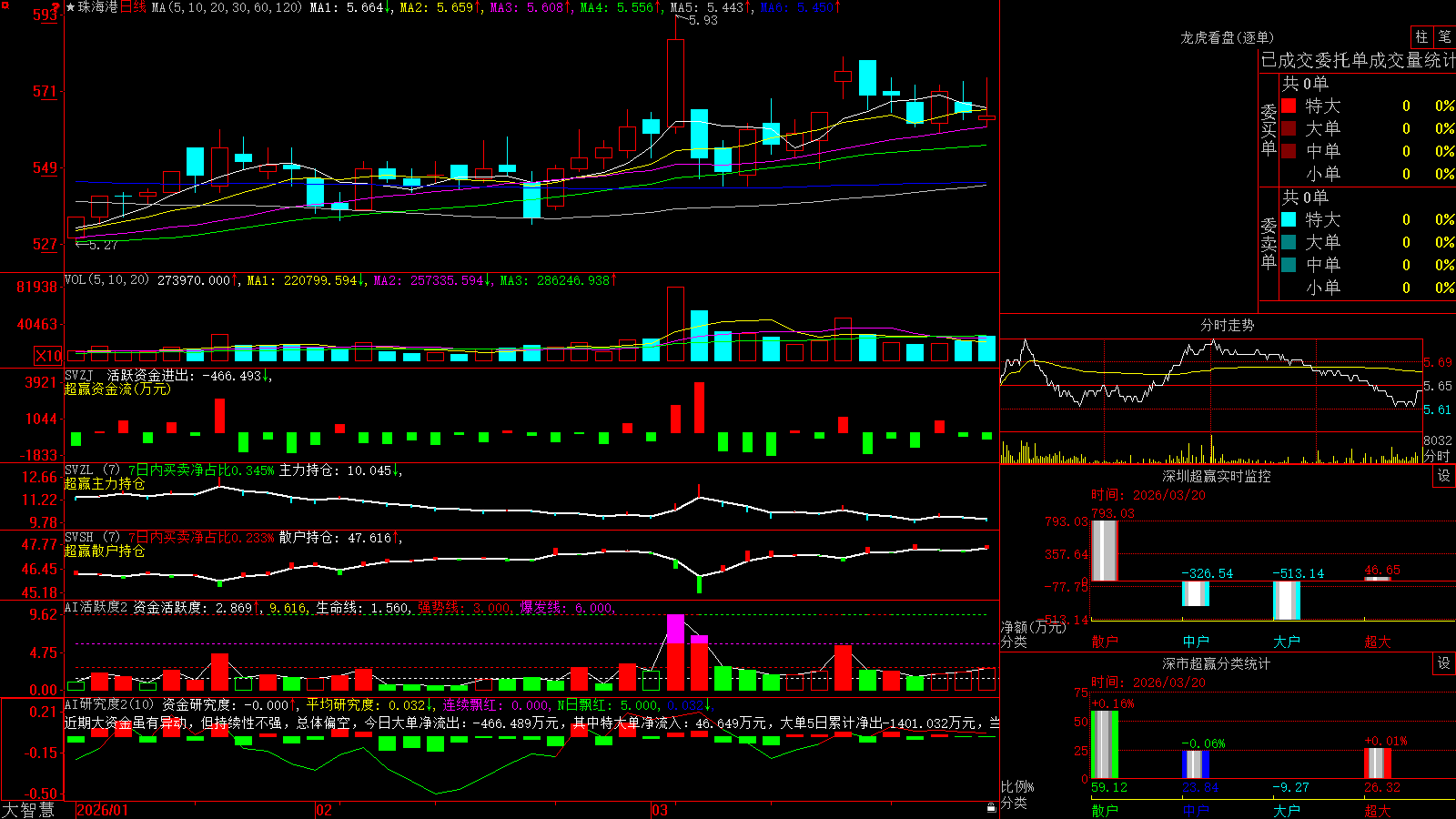Click the 已成交委托单成交量统计 header
The height and width of the screenshot is (819, 1456).
(x=1358, y=60)
